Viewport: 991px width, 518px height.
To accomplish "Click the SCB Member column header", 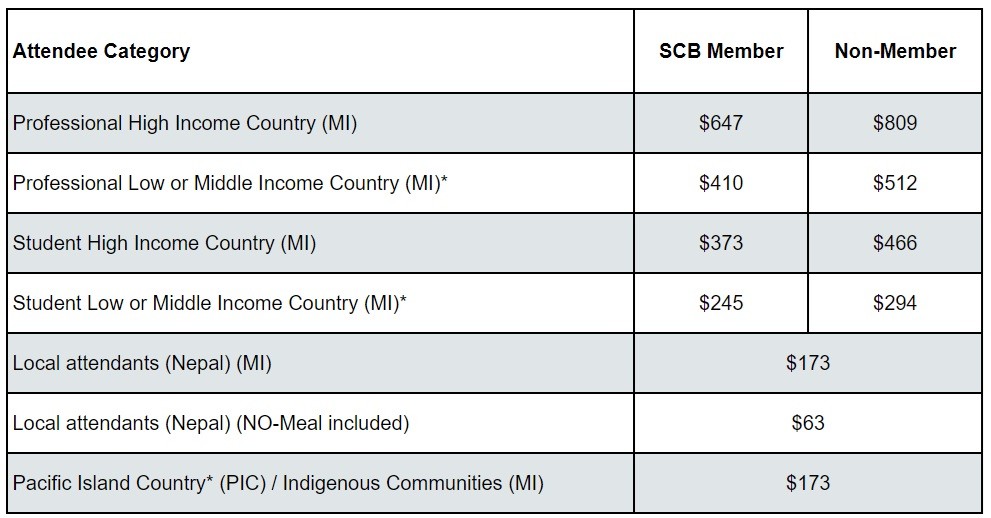I will point(721,51).
